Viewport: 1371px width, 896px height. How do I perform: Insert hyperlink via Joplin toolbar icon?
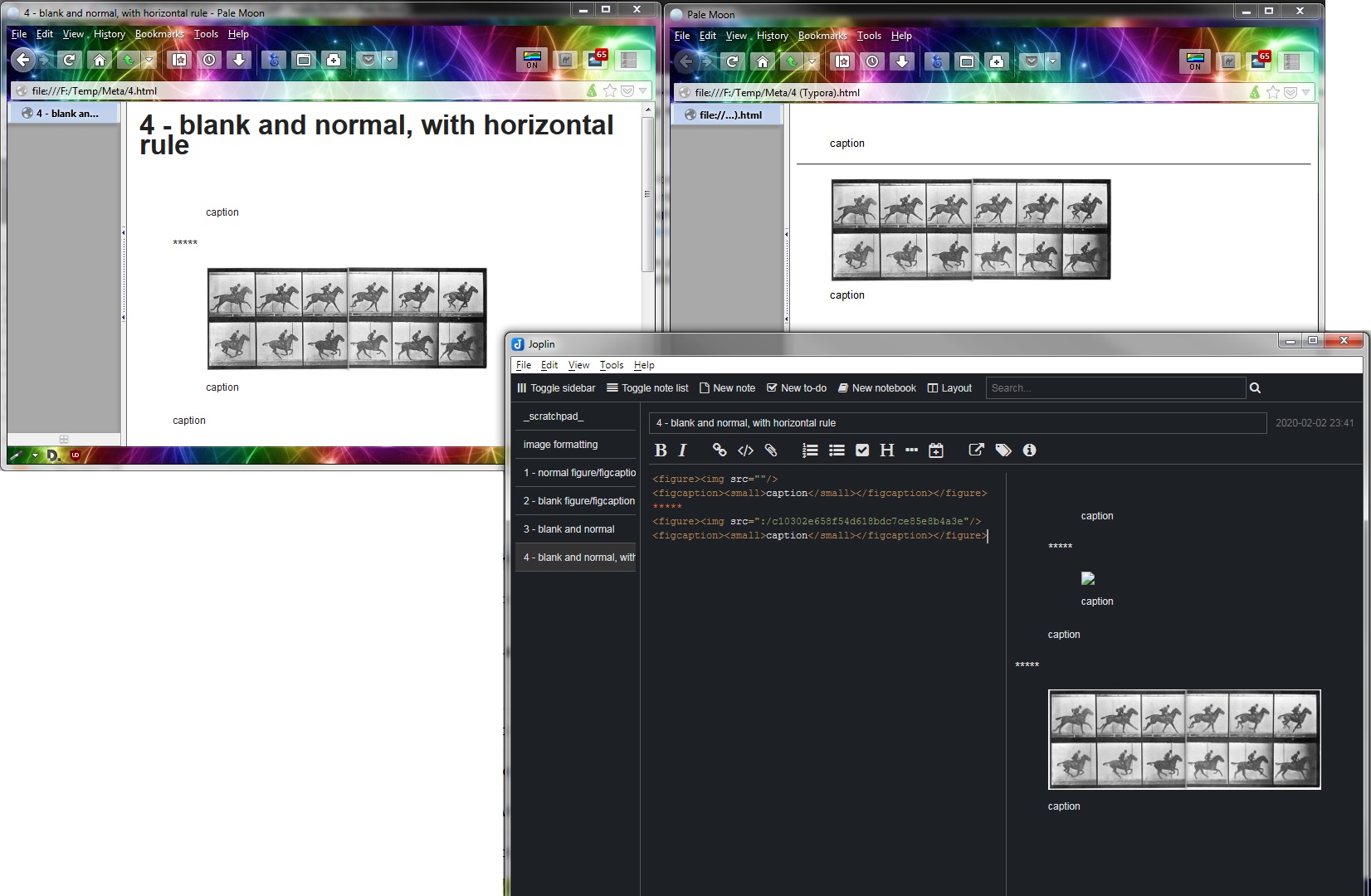720,450
